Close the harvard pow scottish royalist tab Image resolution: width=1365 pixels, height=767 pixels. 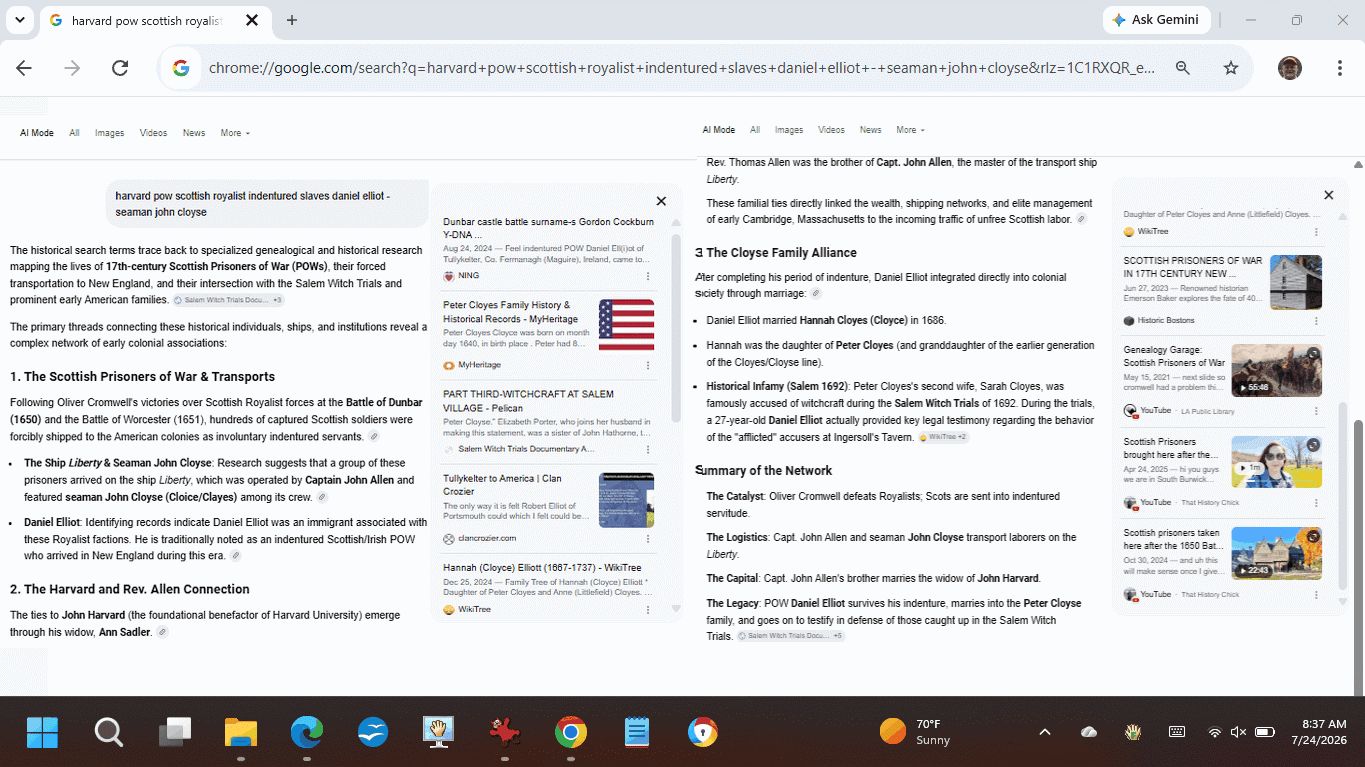[251, 20]
